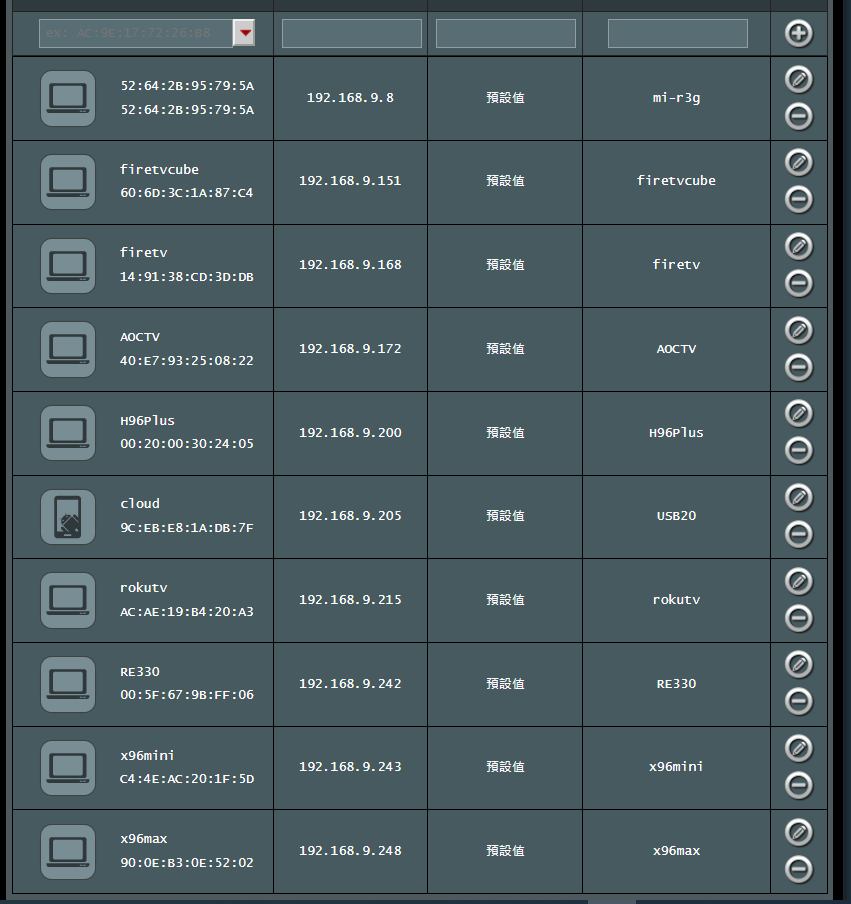Click the empty DNS server input field

click(x=505, y=33)
